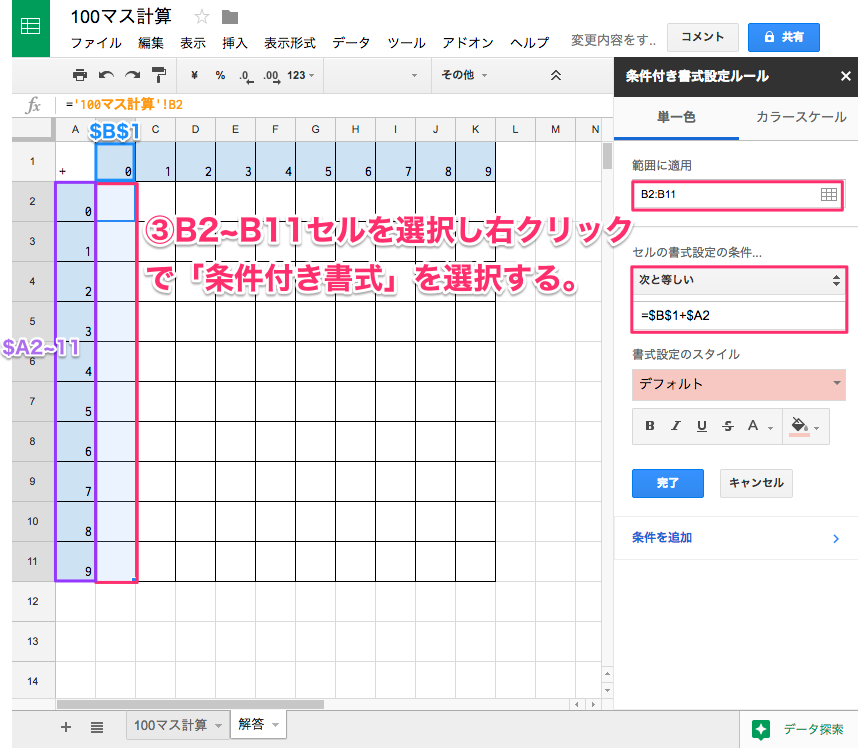Screen dimensions: 858x748
Task: Star the 100マス計算 document
Action: point(202,17)
